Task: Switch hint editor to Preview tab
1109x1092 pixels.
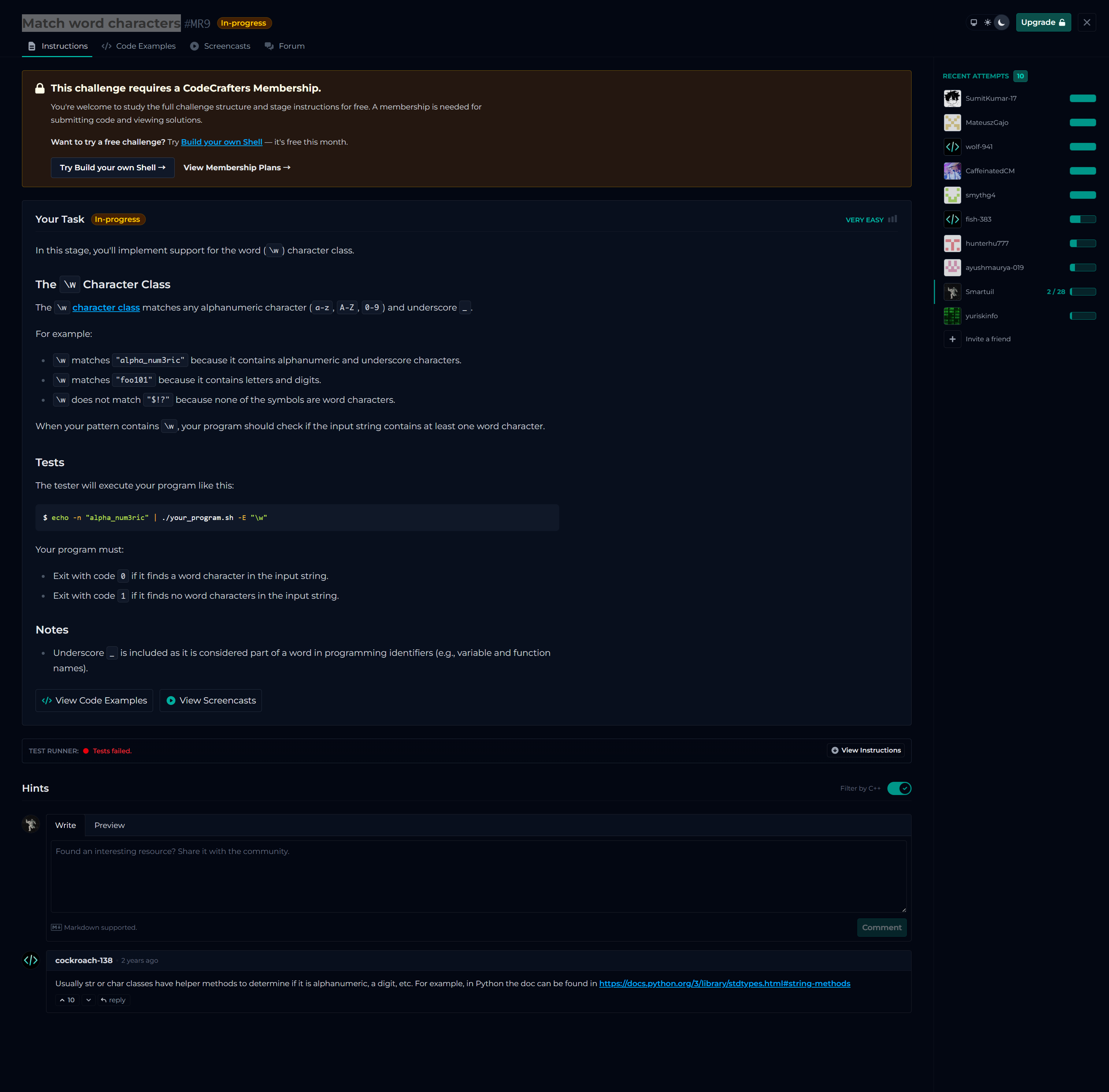Action: pos(109,825)
